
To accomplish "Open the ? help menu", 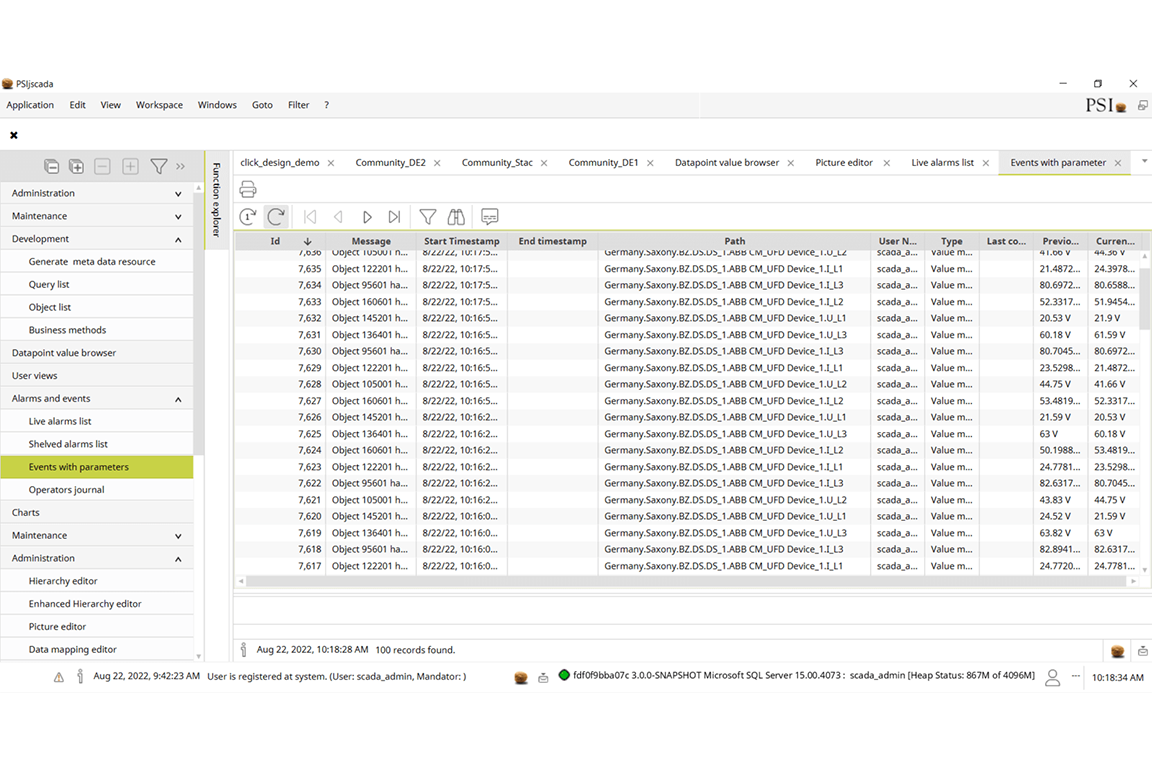I will 326,105.
